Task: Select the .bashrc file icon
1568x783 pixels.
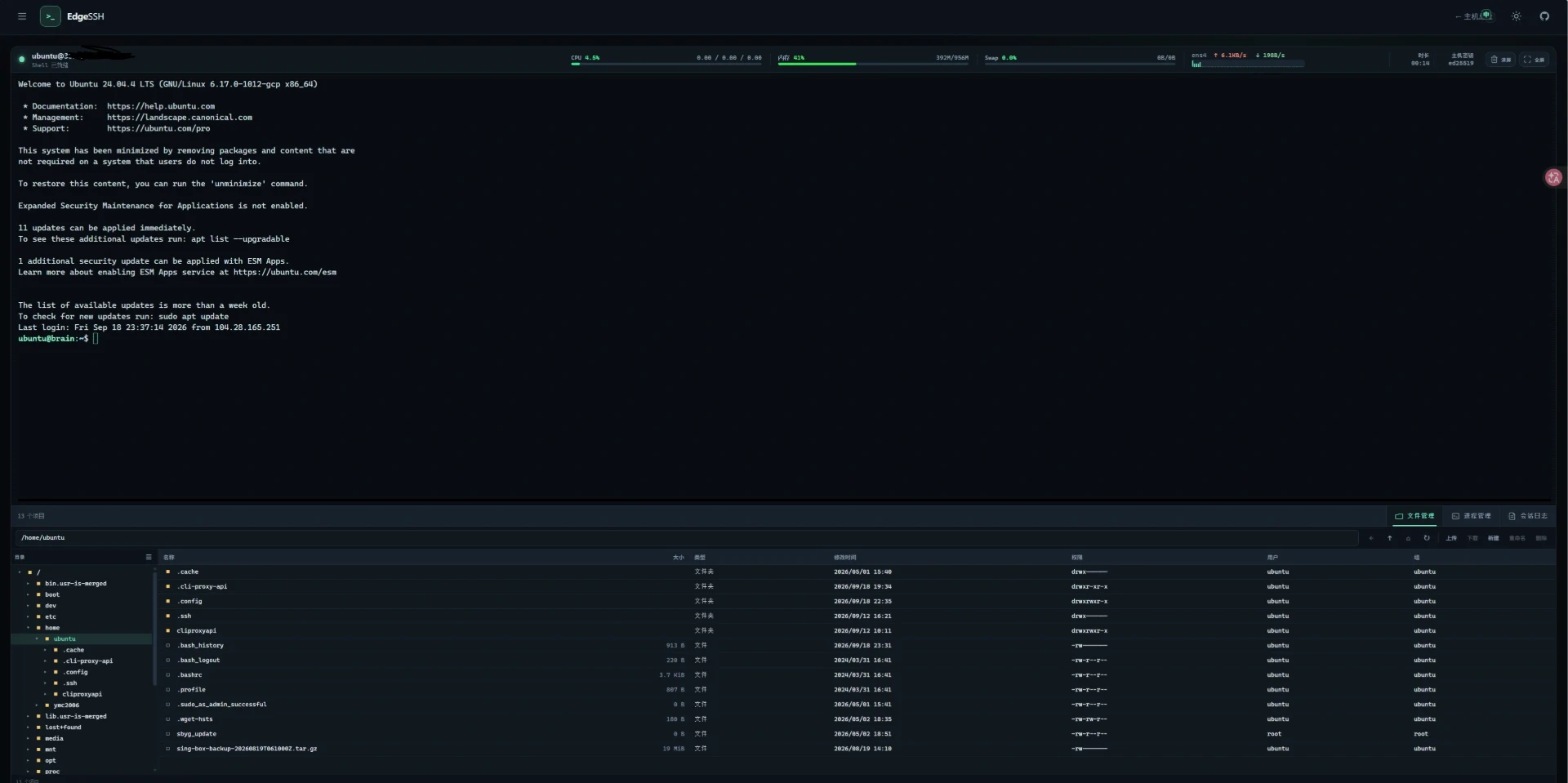Action: click(168, 674)
